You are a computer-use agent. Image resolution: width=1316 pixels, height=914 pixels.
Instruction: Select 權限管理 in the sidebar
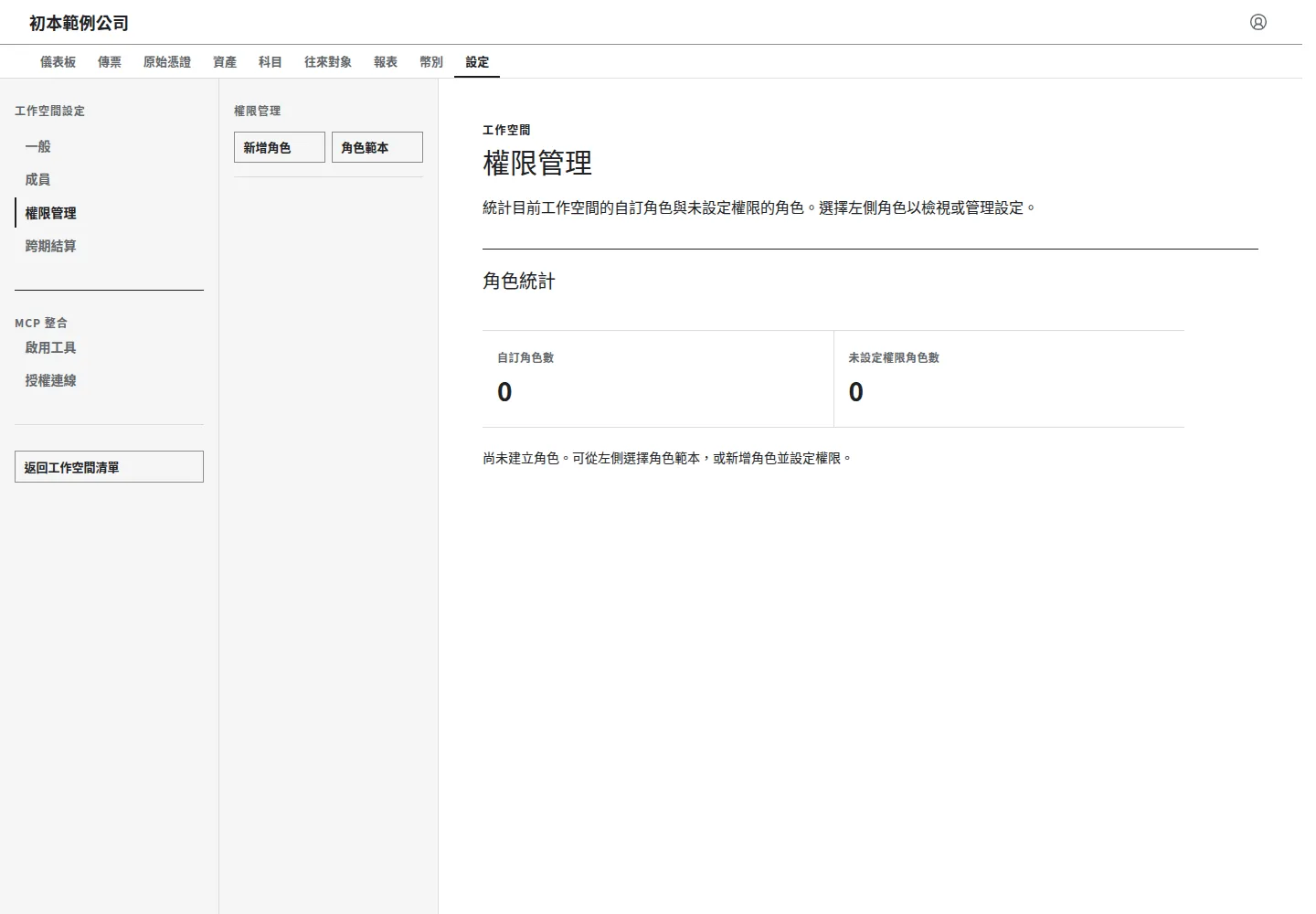(109, 213)
